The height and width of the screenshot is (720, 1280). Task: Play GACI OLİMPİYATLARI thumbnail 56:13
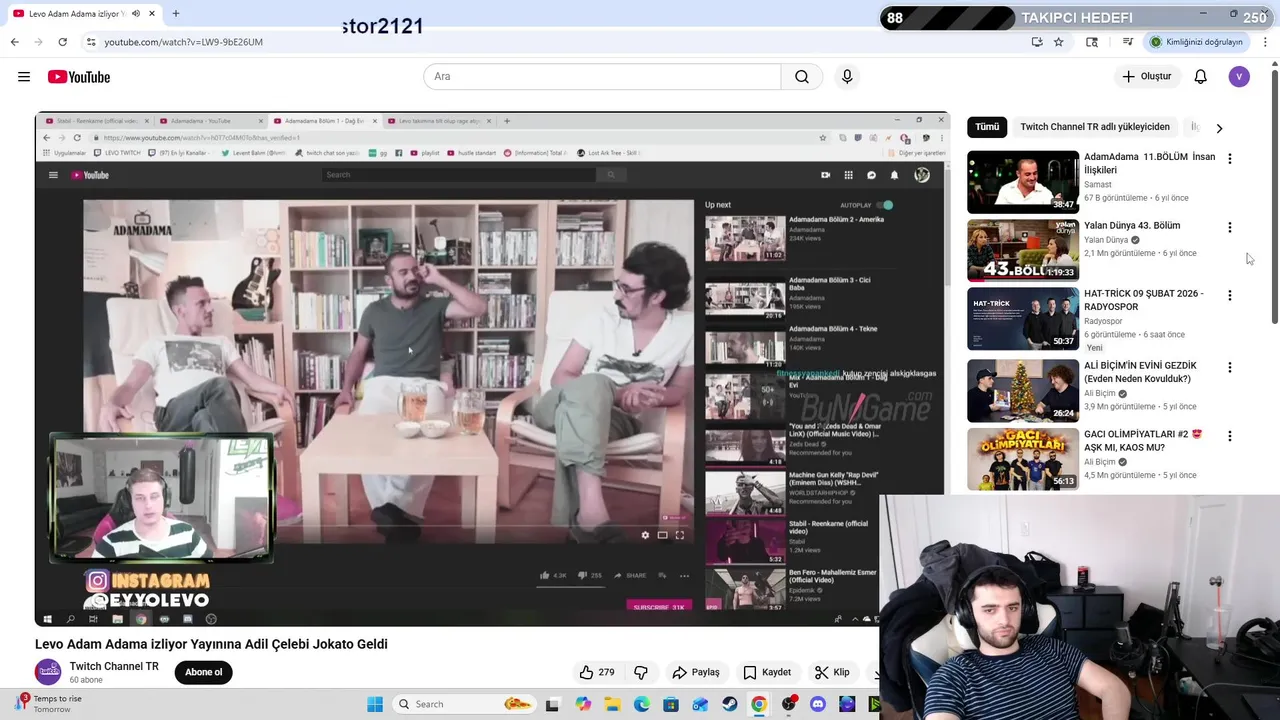point(1023,460)
